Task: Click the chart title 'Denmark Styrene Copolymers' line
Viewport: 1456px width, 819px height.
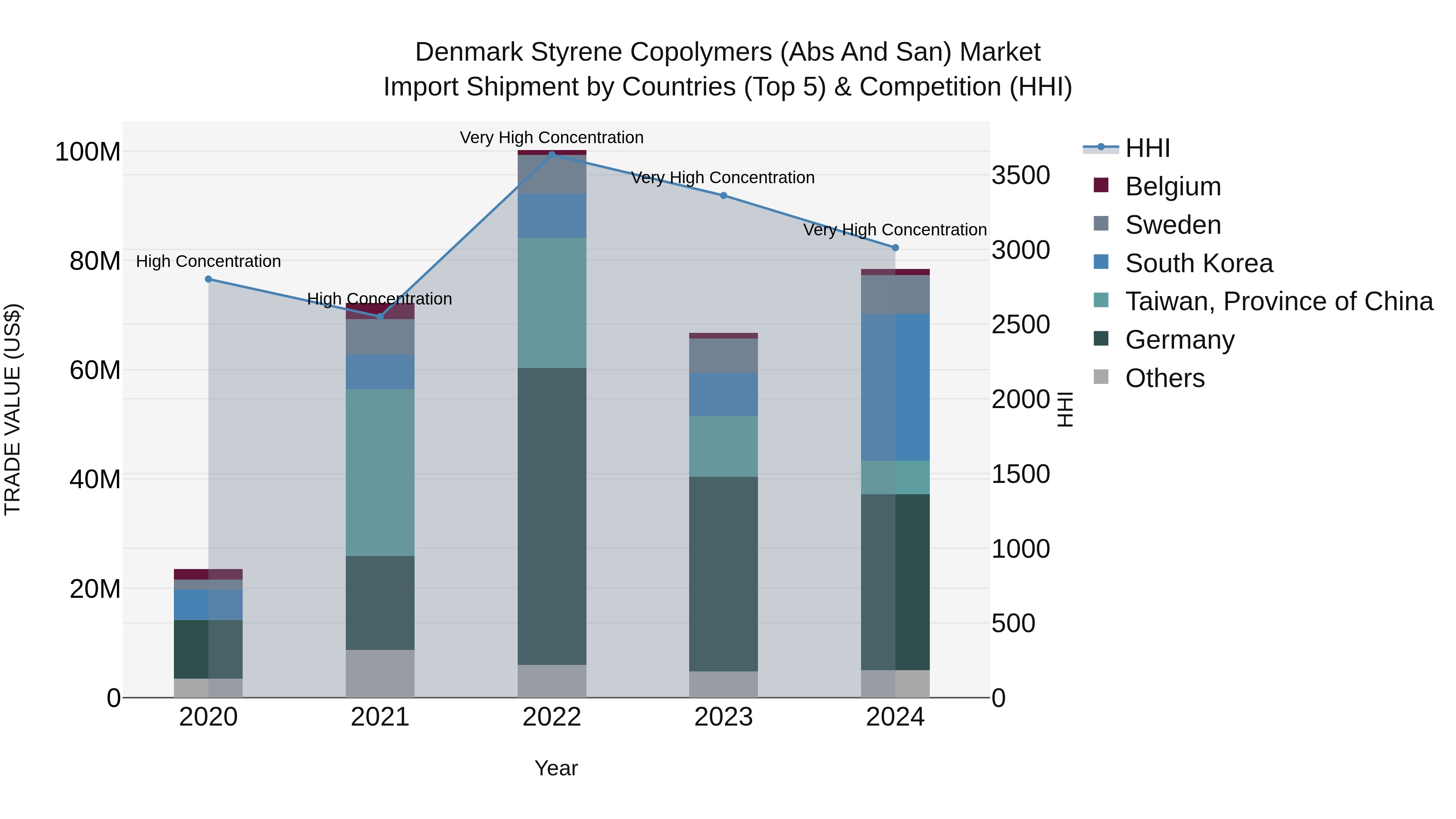Action: click(x=728, y=52)
